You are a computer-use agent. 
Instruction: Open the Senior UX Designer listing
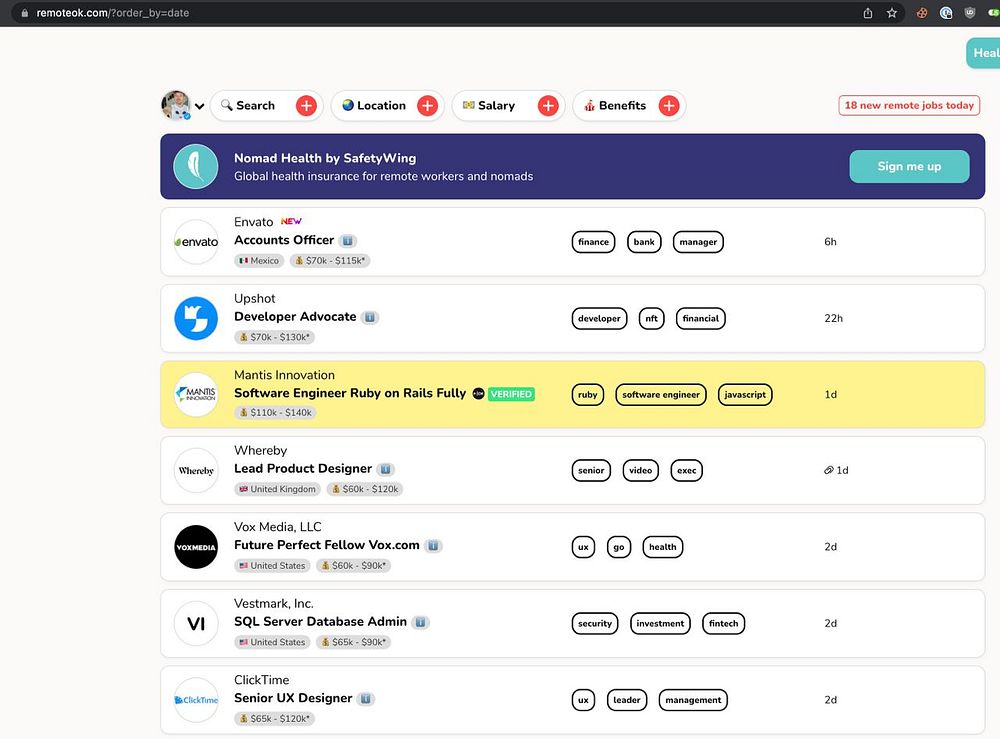click(293, 698)
